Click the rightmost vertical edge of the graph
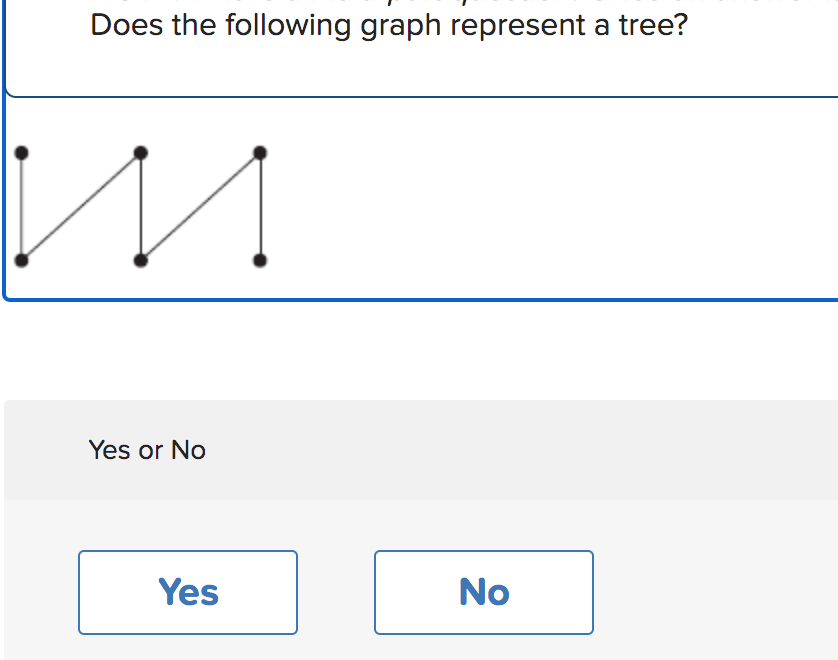This screenshot has width=838, height=660. tap(260, 206)
